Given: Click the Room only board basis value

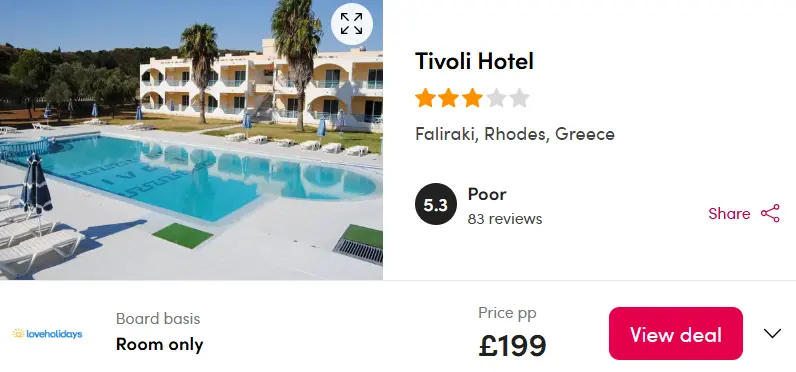Looking at the screenshot, I should [159, 344].
